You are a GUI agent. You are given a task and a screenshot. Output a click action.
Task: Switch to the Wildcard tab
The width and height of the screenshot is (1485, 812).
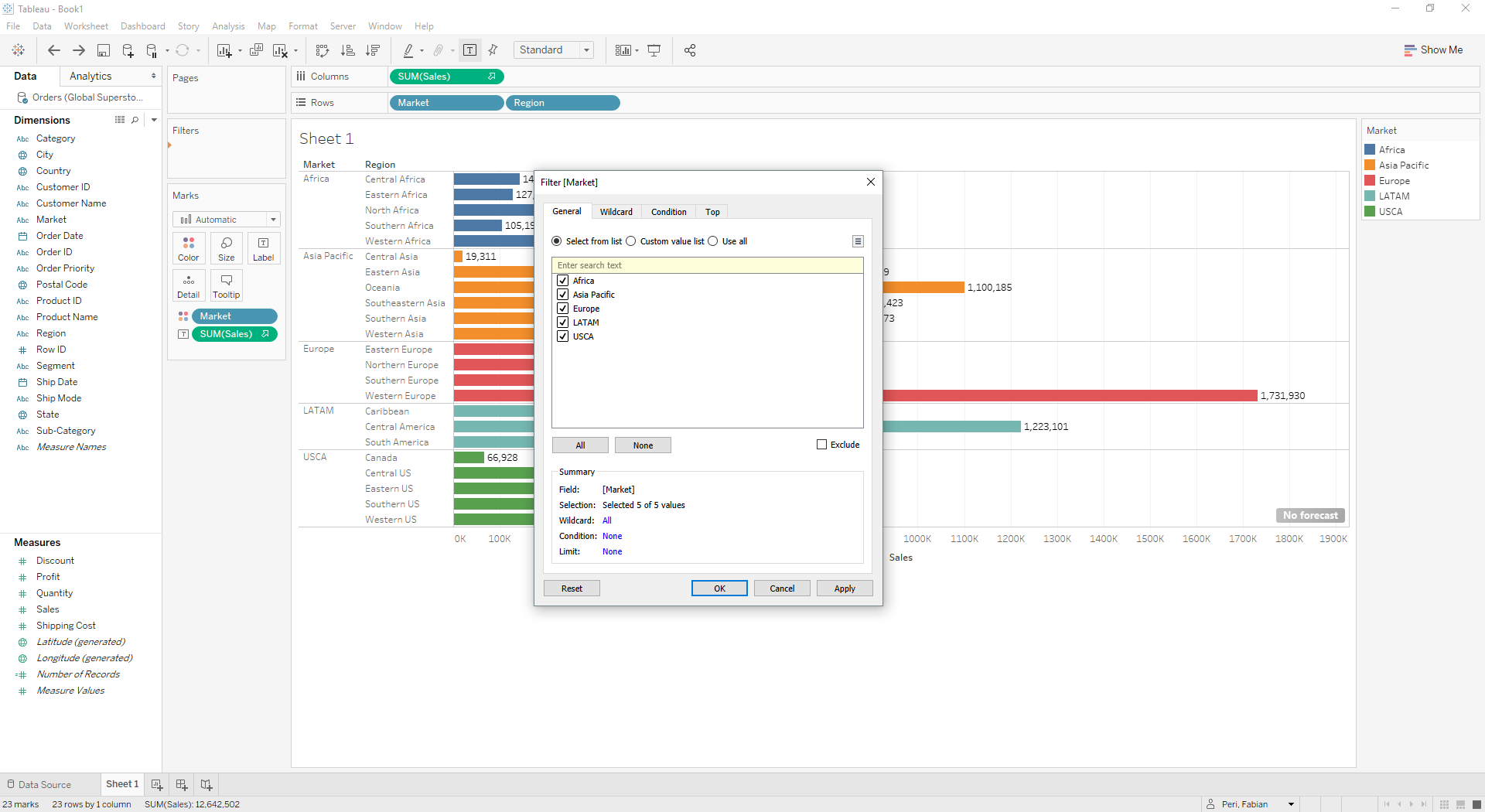(616, 212)
